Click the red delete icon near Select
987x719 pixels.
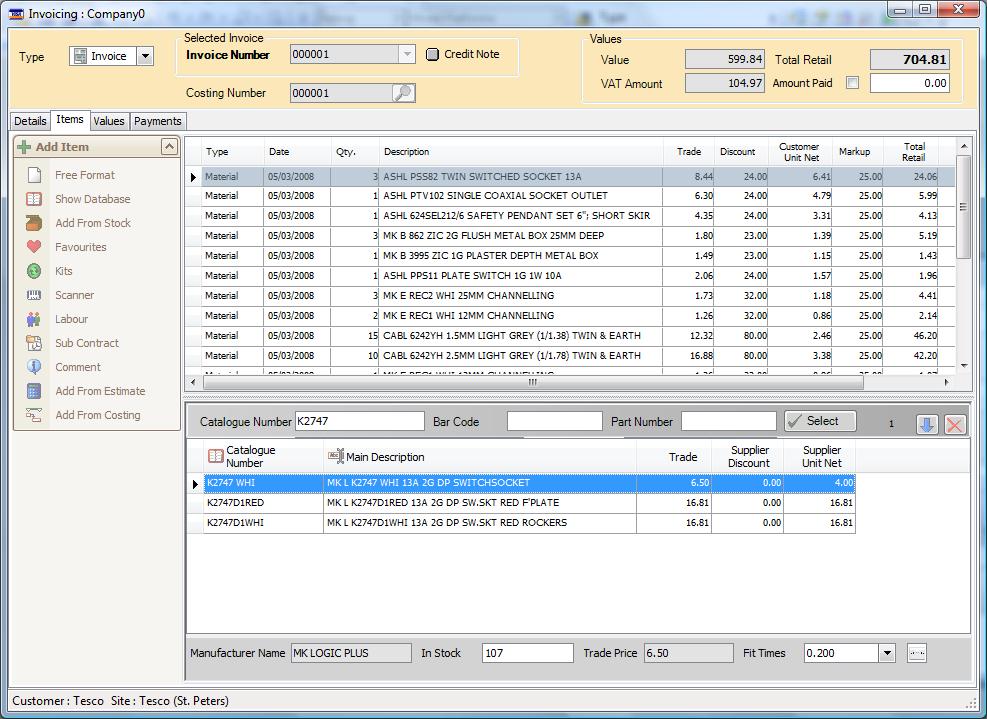pyautogui.click(x=955, y=421)
